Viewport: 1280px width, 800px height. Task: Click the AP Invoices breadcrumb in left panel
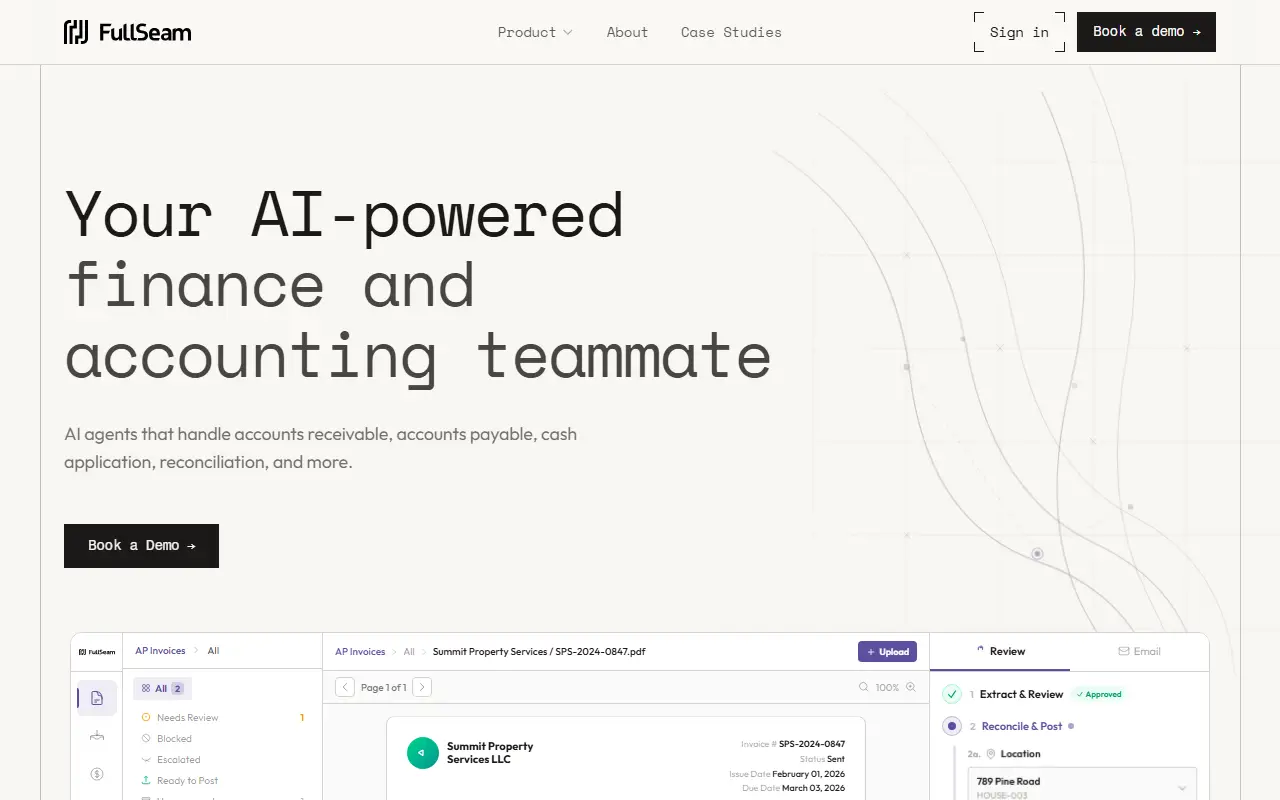(x=160, y=650)
